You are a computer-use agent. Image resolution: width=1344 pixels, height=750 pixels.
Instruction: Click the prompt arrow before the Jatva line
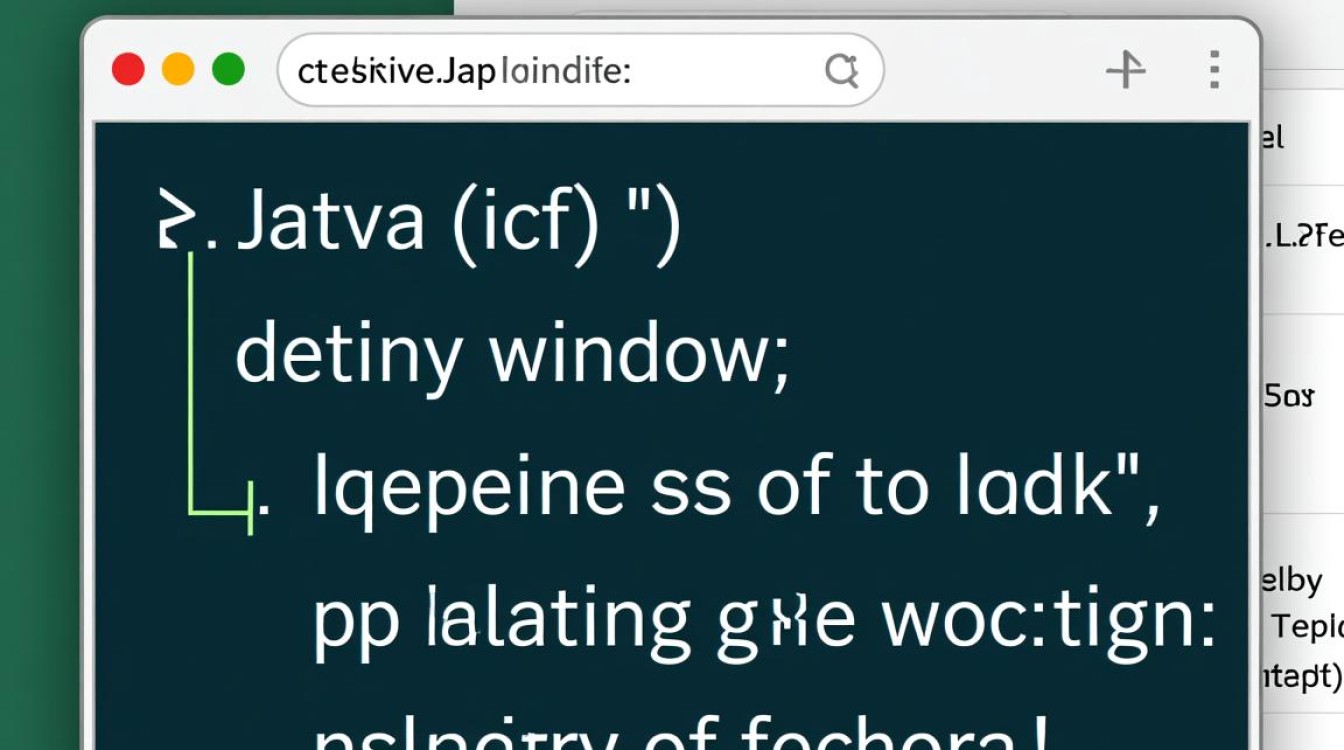tap(174, 222)
